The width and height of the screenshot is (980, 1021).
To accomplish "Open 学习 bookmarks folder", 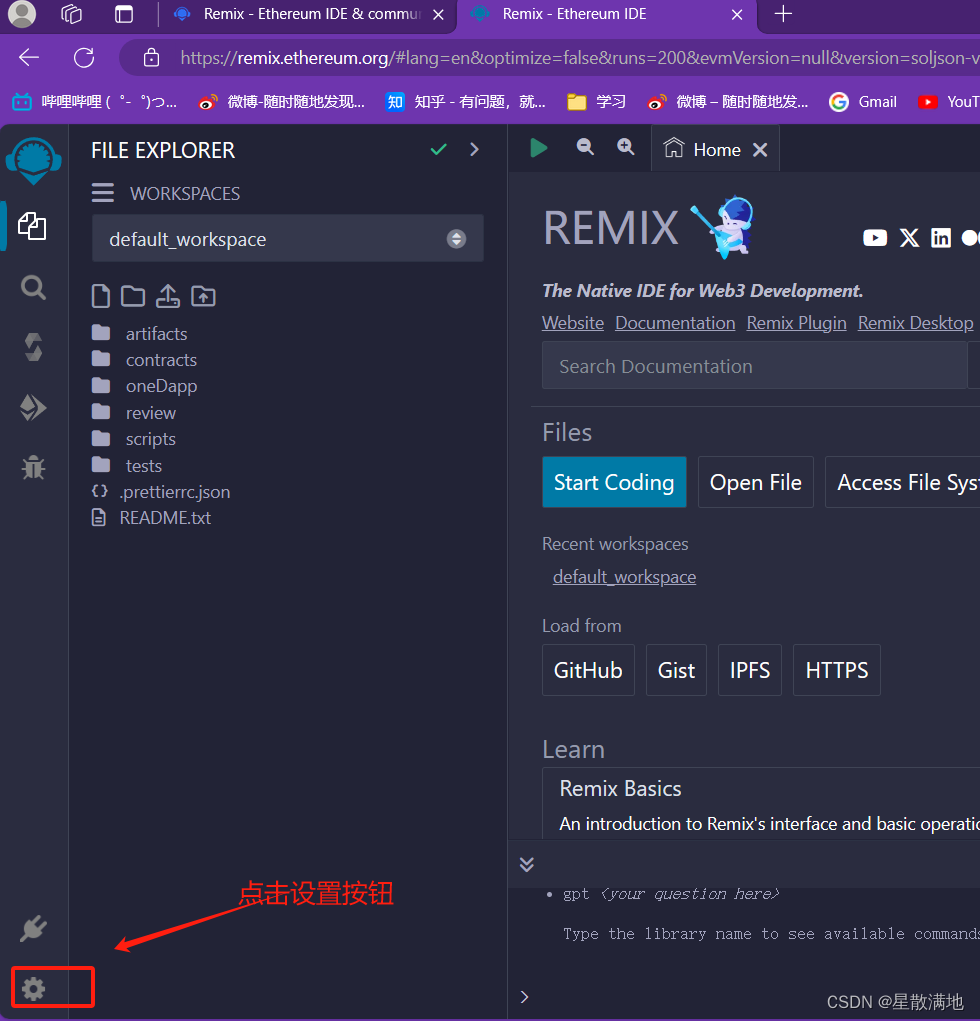I will [x=596, y=102].
